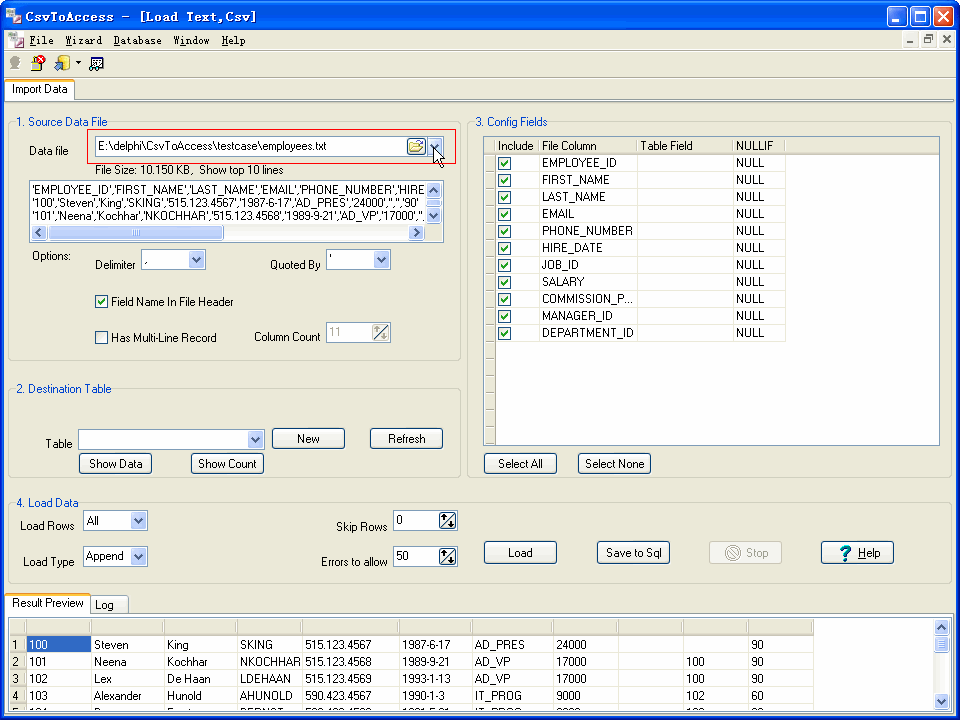This screenshot has width=960, height=720.
Task: Click the Show Data button
Action: click(x=116, y=463)
